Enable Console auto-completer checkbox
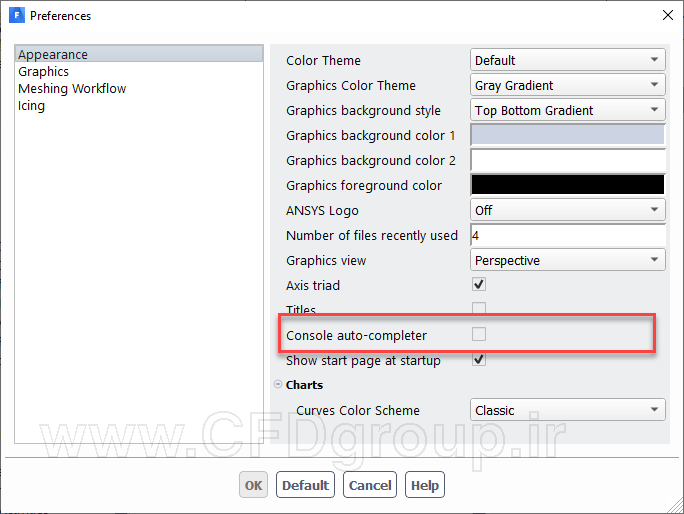 pos(479,334)
